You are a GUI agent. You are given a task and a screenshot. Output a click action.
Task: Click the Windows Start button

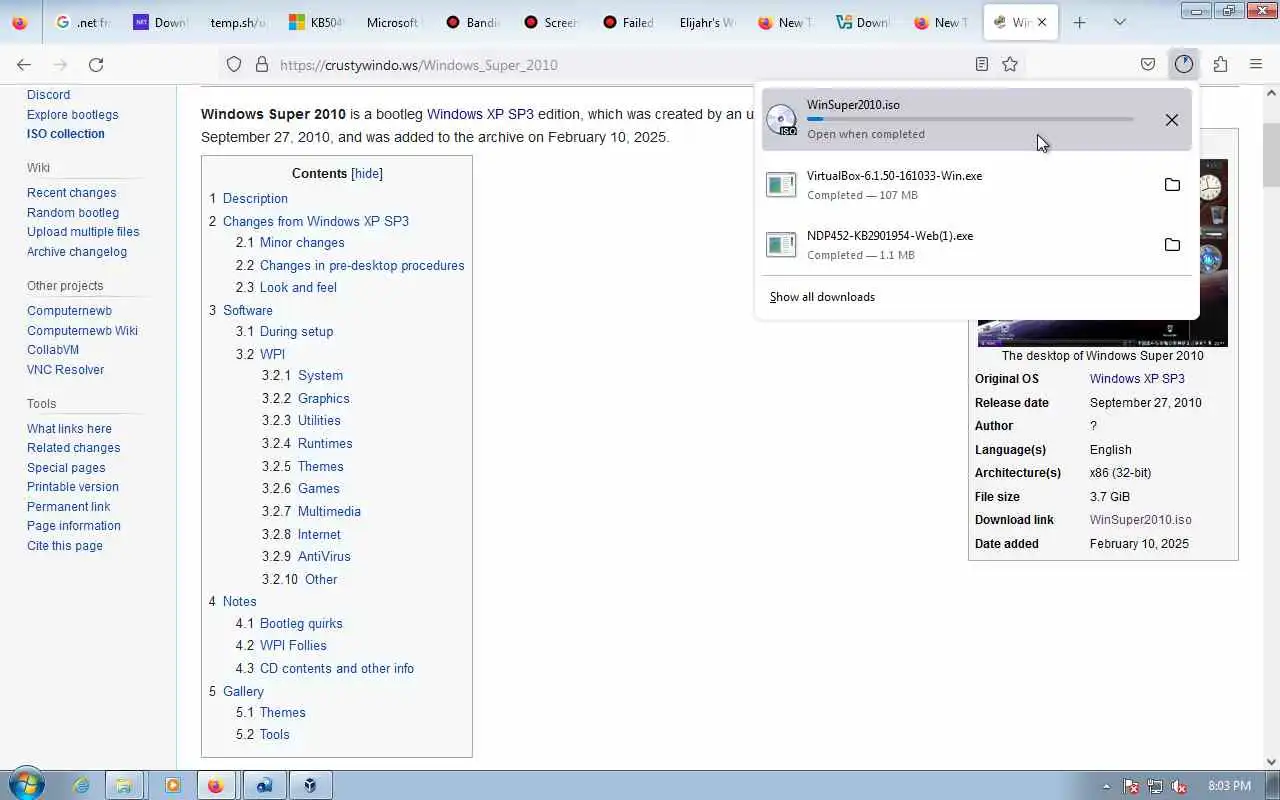pyautogui.click(x=24, y=785)
